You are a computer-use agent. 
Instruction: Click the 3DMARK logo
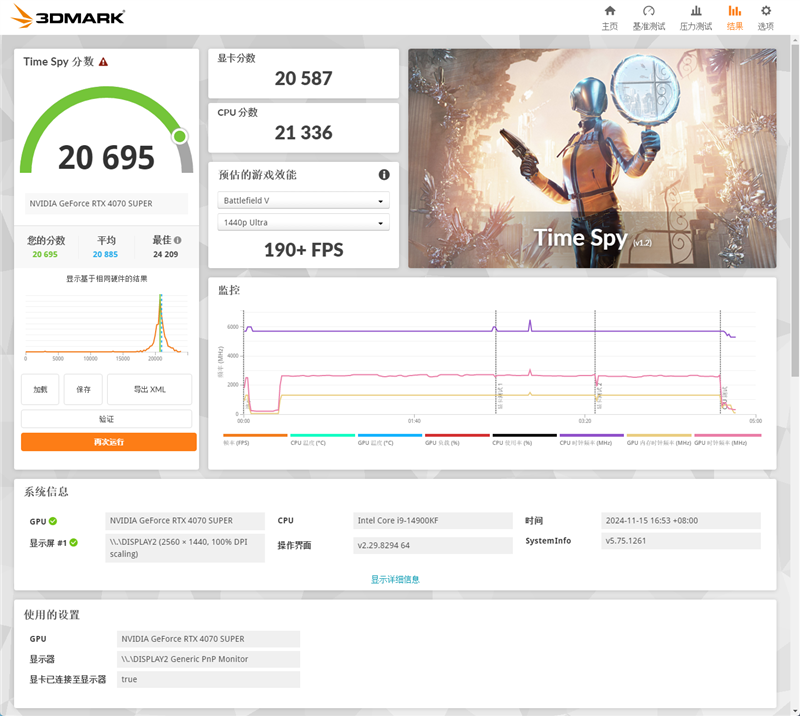(x=65, y=16)
